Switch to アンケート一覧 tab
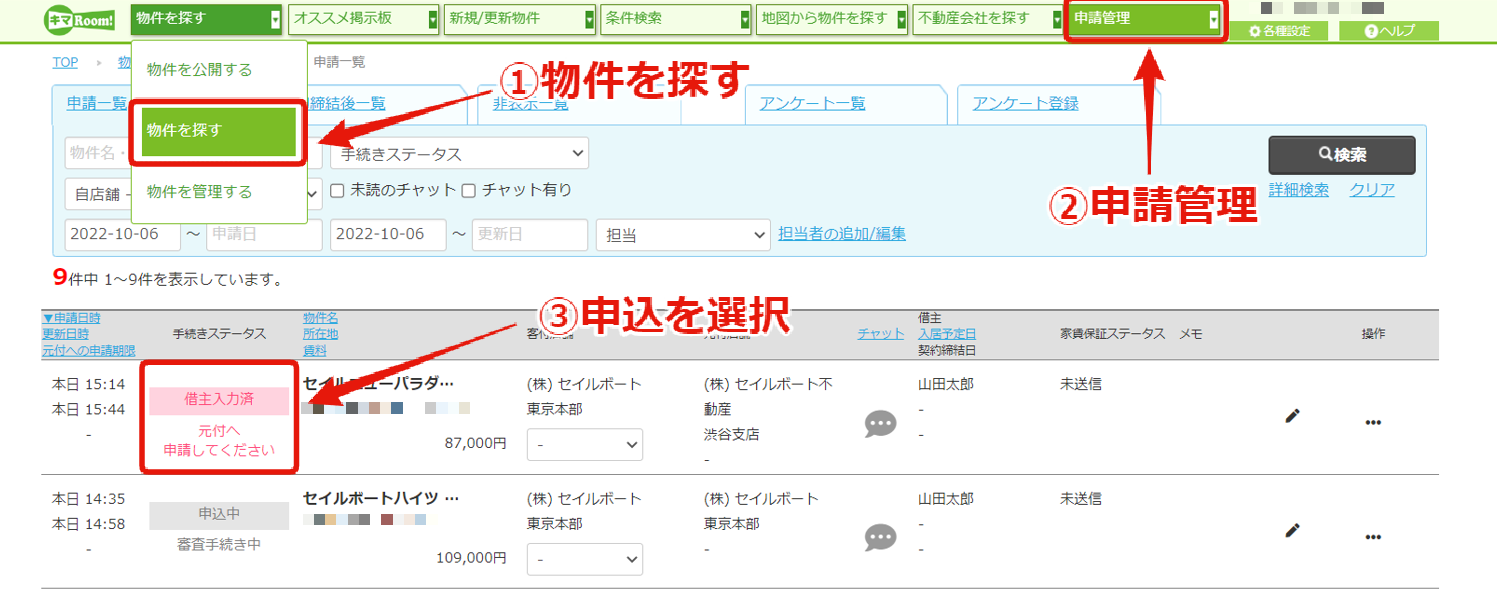This screenshot has height=590, width=1497. (812, 104)
